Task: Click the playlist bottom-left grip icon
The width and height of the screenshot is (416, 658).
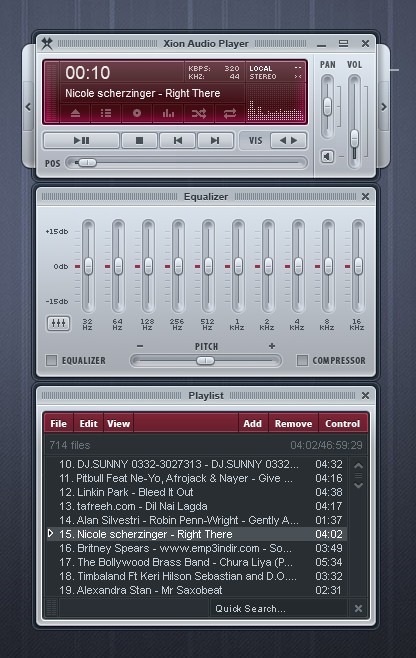Action: [x=51, y=608]
